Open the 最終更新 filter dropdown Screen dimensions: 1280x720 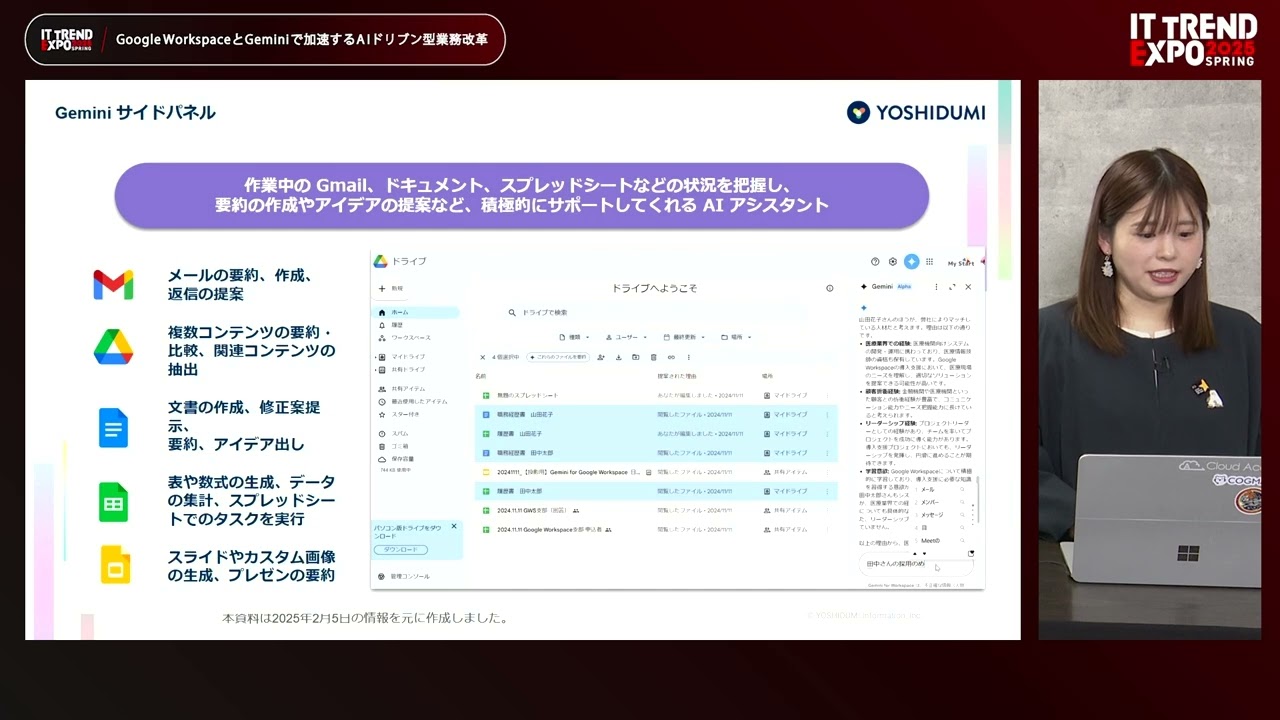point(685,337)
